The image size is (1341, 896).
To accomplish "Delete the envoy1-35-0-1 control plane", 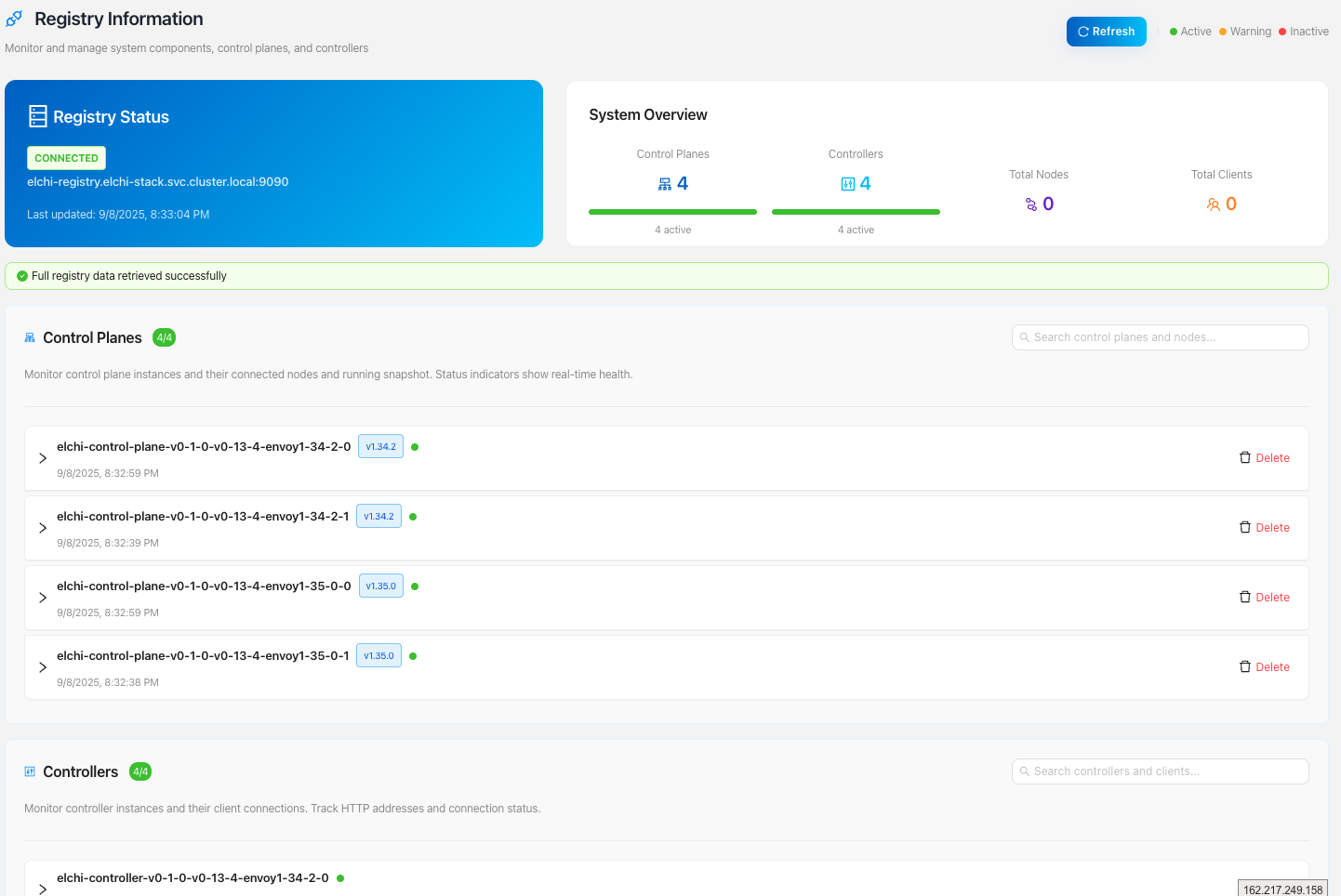I will pyautogui.click(x=1265, y=666).
